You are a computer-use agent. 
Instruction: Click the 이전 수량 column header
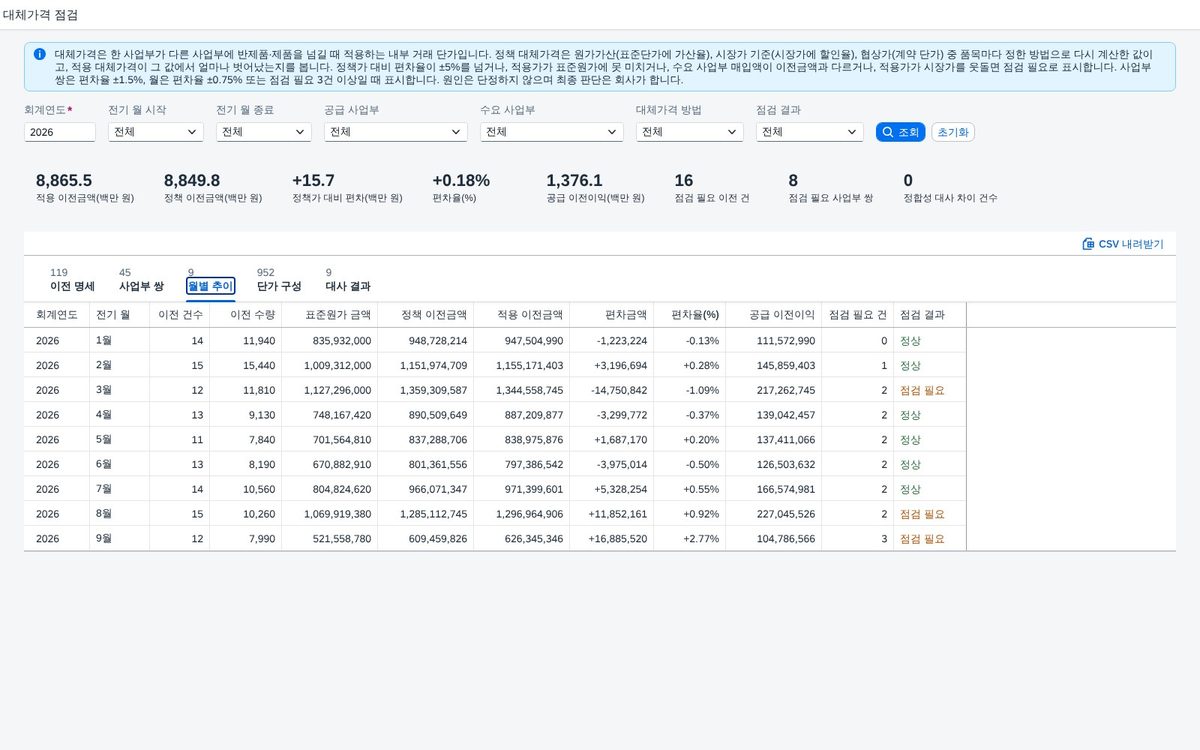246,315
